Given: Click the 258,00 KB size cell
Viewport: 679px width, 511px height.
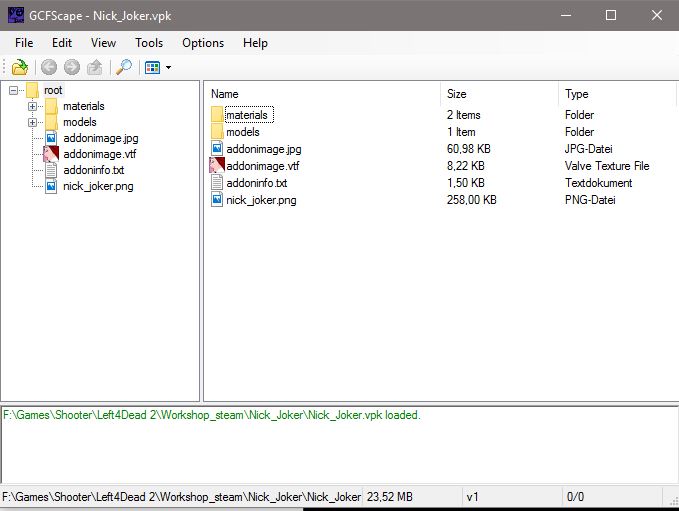Looking at the screenshot, I should point(472,200).
